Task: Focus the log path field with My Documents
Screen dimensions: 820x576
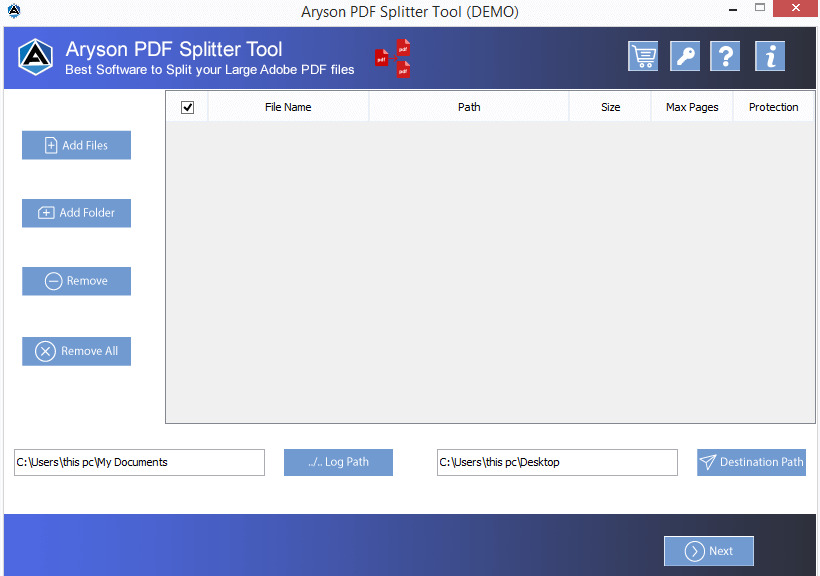Action: (139, 462)
